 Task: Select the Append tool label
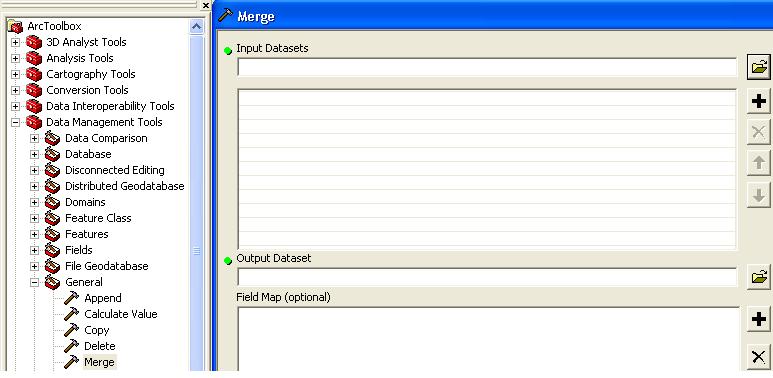pos(103,298)
